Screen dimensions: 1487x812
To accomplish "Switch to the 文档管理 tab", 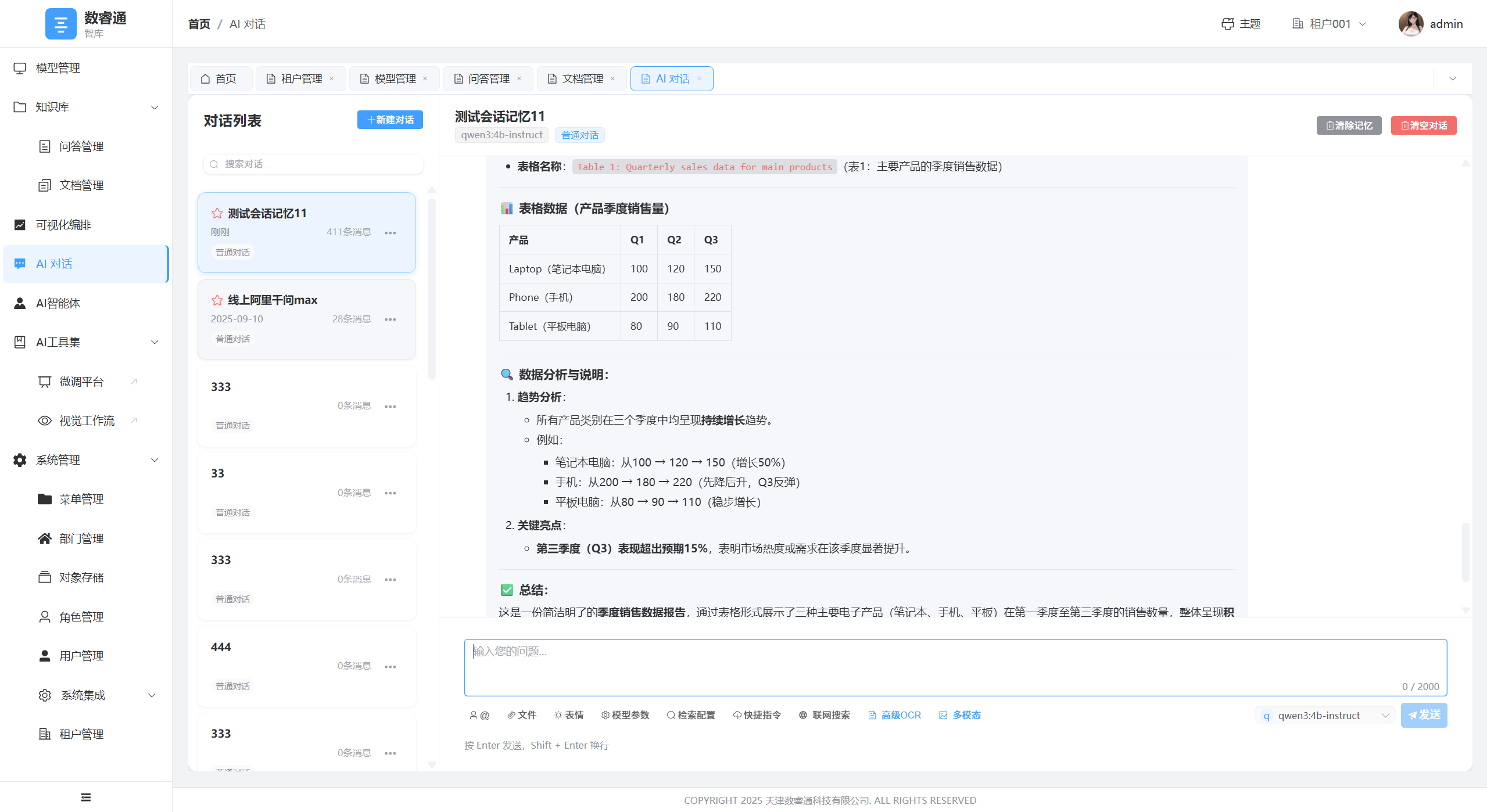I will coord(582,78).
